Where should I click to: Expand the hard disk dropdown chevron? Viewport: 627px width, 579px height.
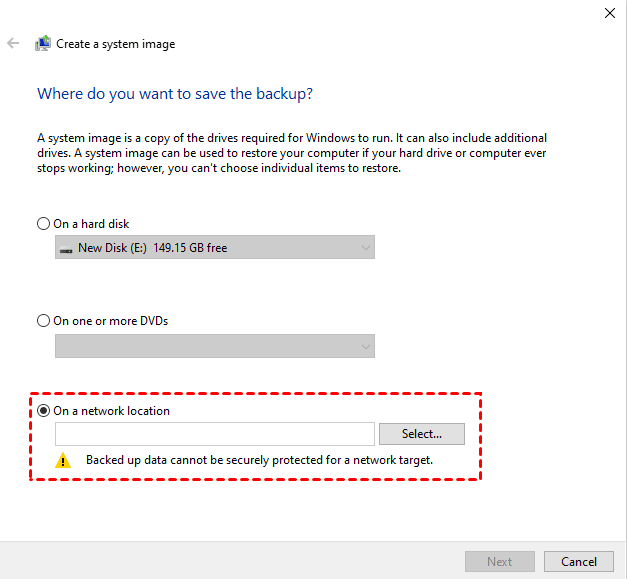point(363,248)
